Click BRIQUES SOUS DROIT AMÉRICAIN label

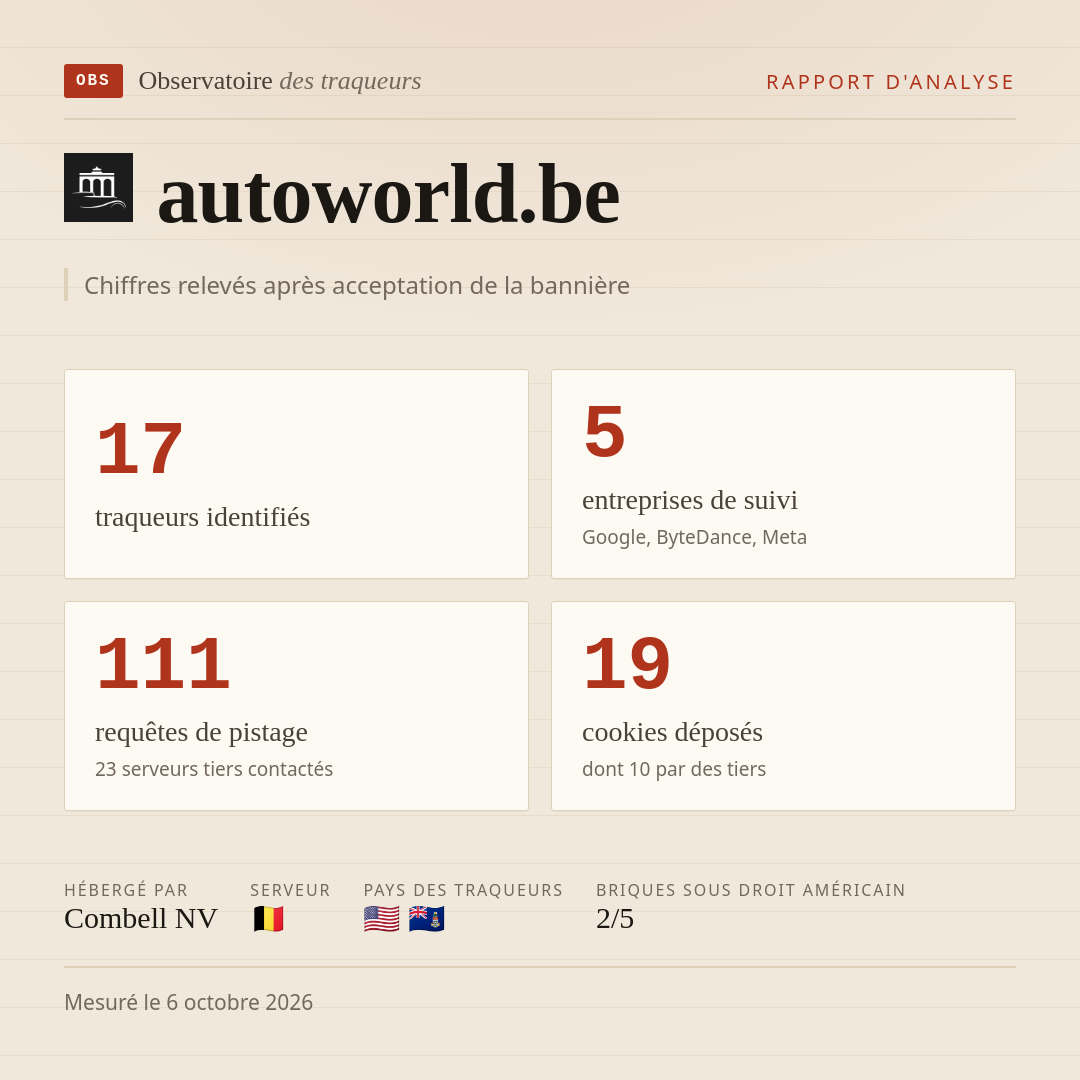[x=751, y=890]
